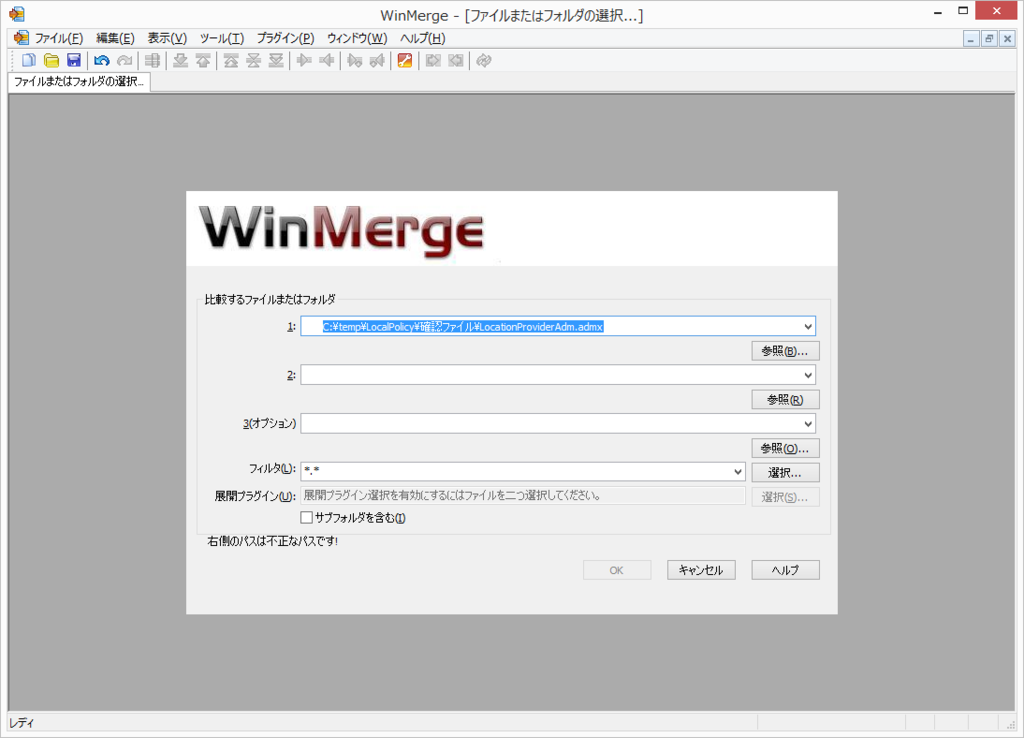Click the レディ status bar text
Image resolution: width=1024 pixels, height=738 pixels.
pos(22,723)
